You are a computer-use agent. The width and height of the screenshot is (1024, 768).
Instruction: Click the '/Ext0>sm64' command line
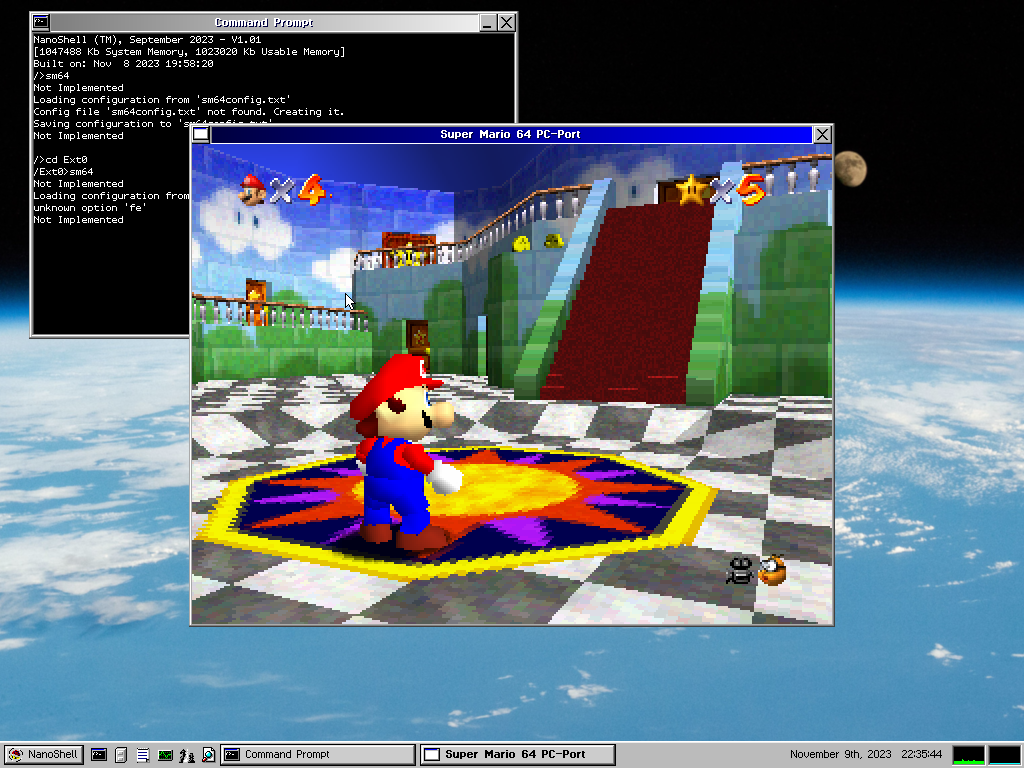coord(63,172)
